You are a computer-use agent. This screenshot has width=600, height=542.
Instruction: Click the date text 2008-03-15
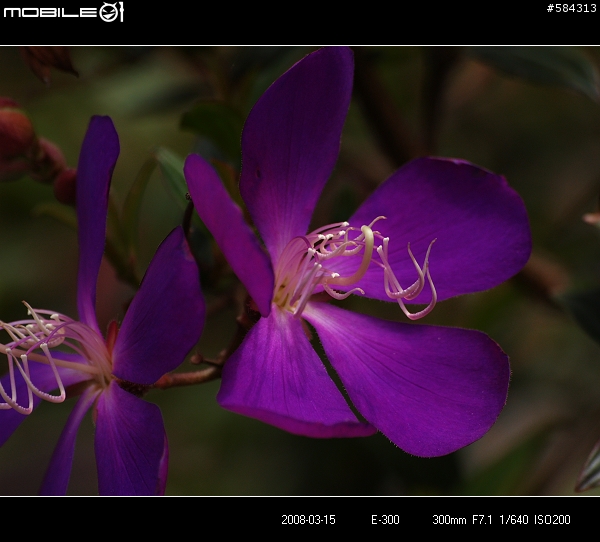[x=308, y=519]
